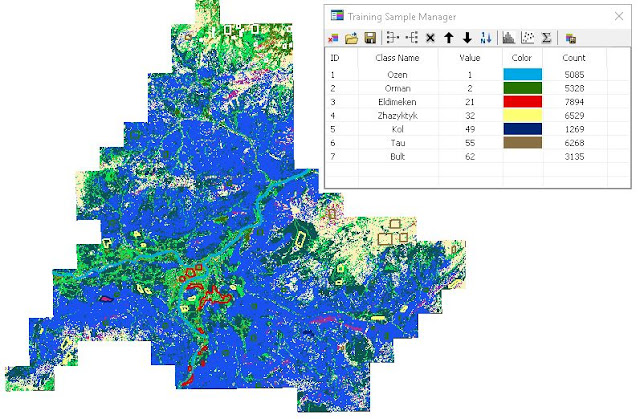Open the load training samples folder icon
Viewport: 640px width, 419px height.
tap(351, 38)
